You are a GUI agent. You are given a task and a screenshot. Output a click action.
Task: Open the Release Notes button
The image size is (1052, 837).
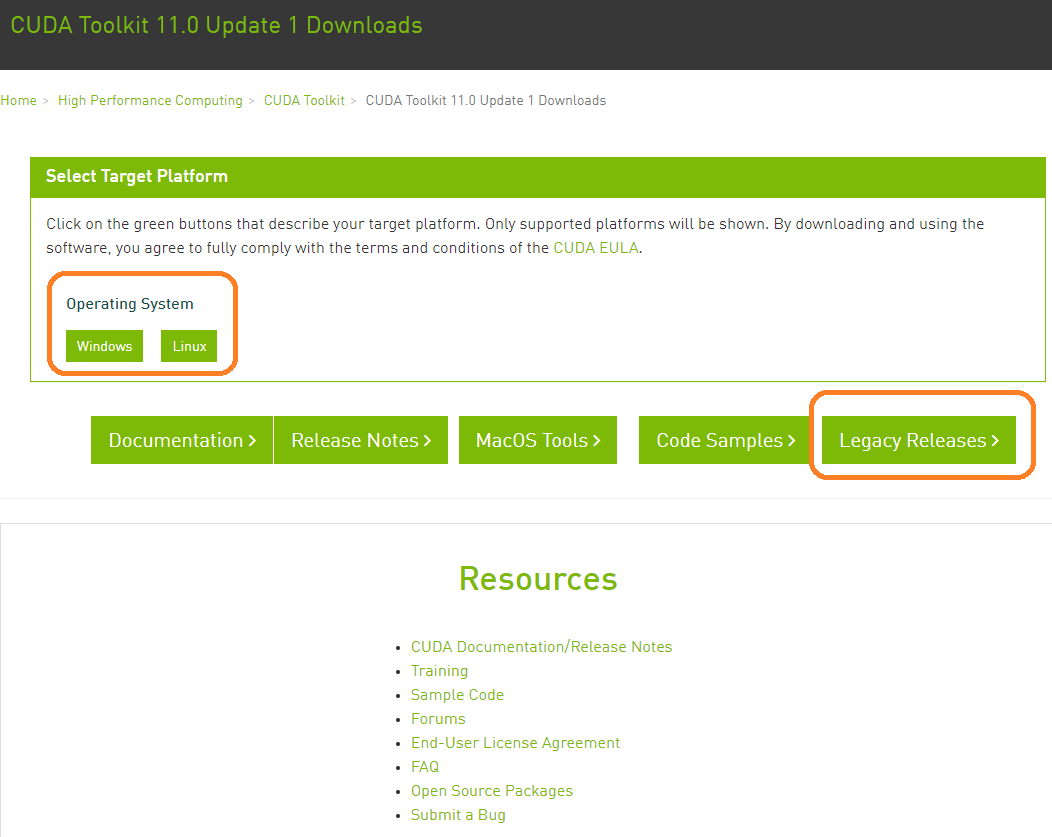point(361,440)
